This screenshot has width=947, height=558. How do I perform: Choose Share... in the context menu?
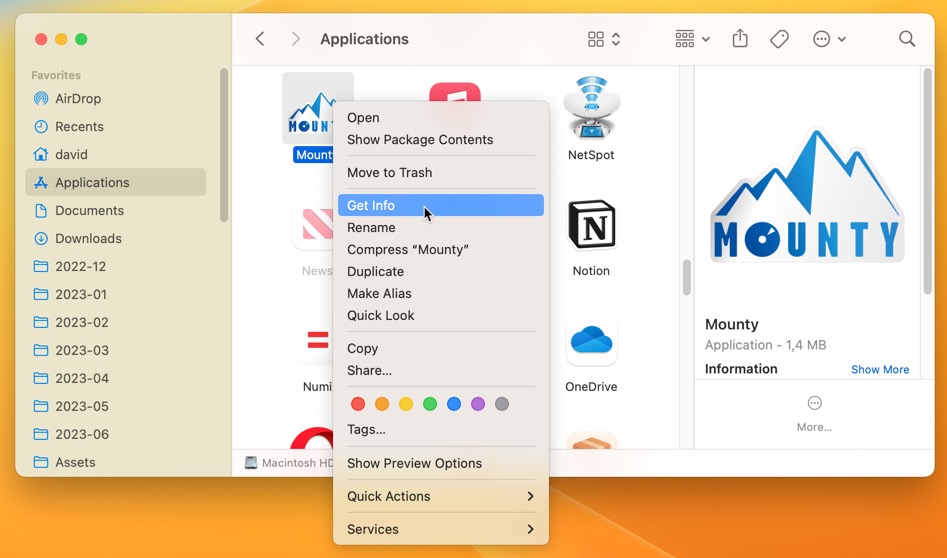click(441, 370)
